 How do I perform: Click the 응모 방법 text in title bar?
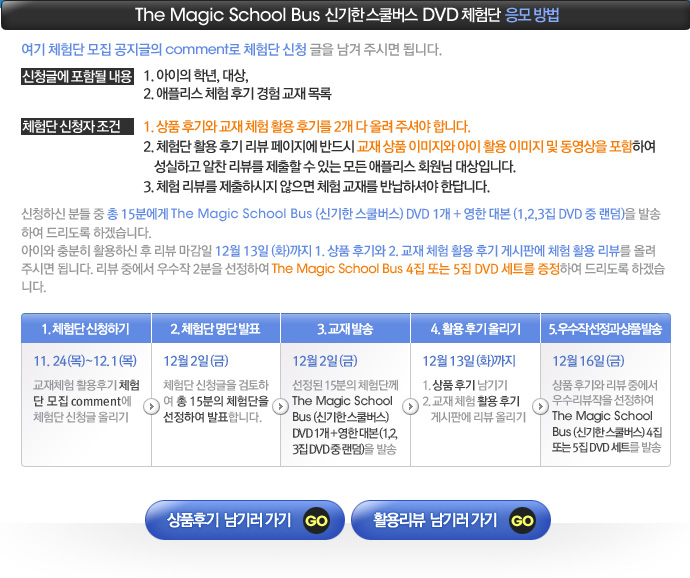click(x=532, y=15)
